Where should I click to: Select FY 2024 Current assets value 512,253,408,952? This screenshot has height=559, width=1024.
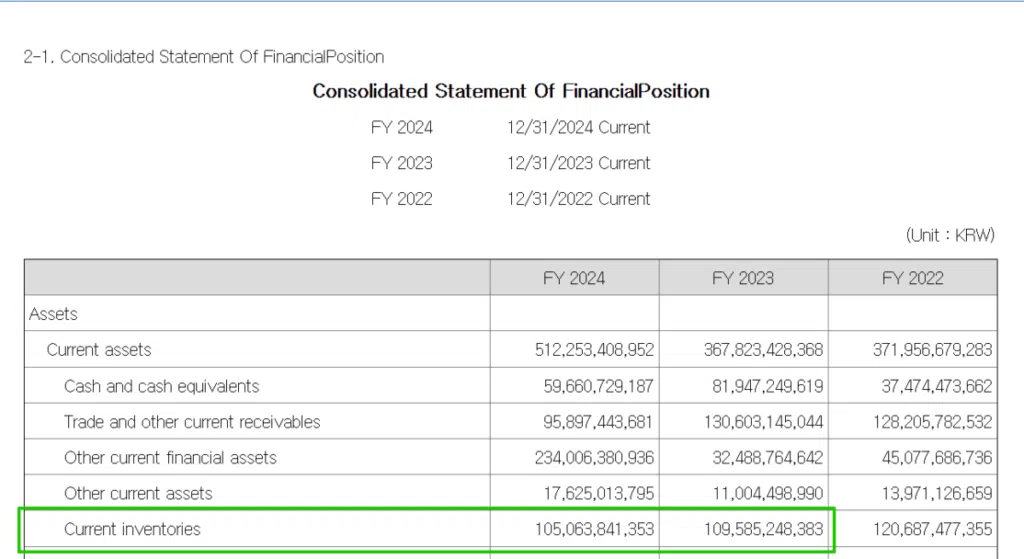(594, 350)
